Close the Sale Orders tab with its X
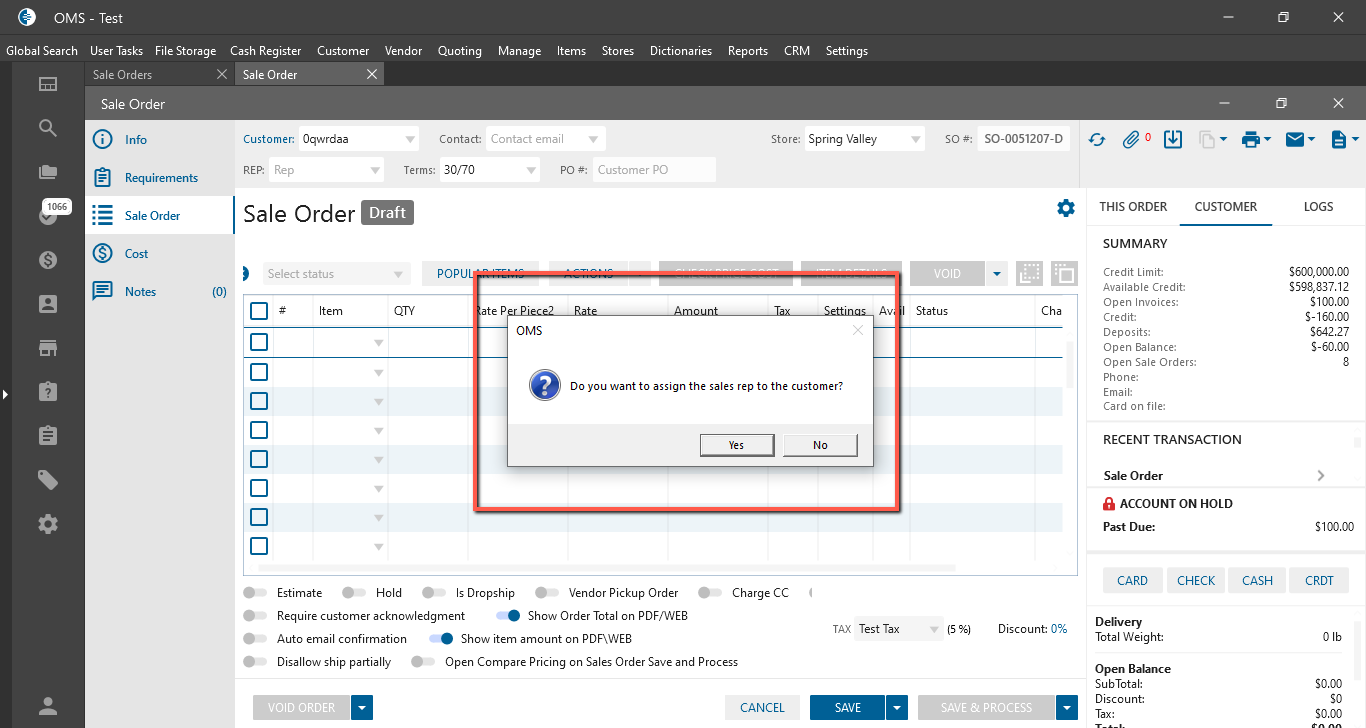 click(223, 74)
